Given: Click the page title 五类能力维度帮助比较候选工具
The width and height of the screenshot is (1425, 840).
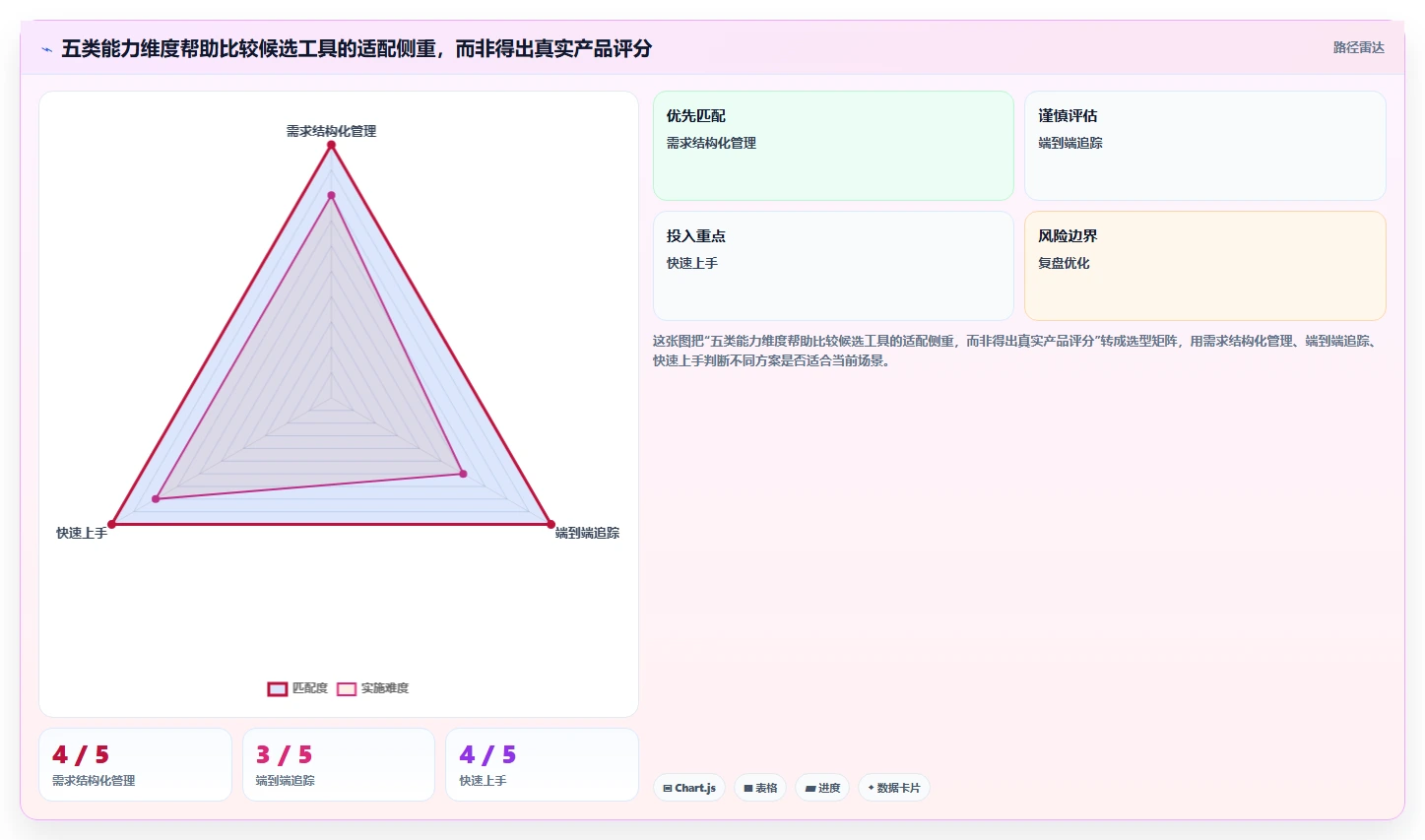Looking at the screenshot, I should coord(356,48).
